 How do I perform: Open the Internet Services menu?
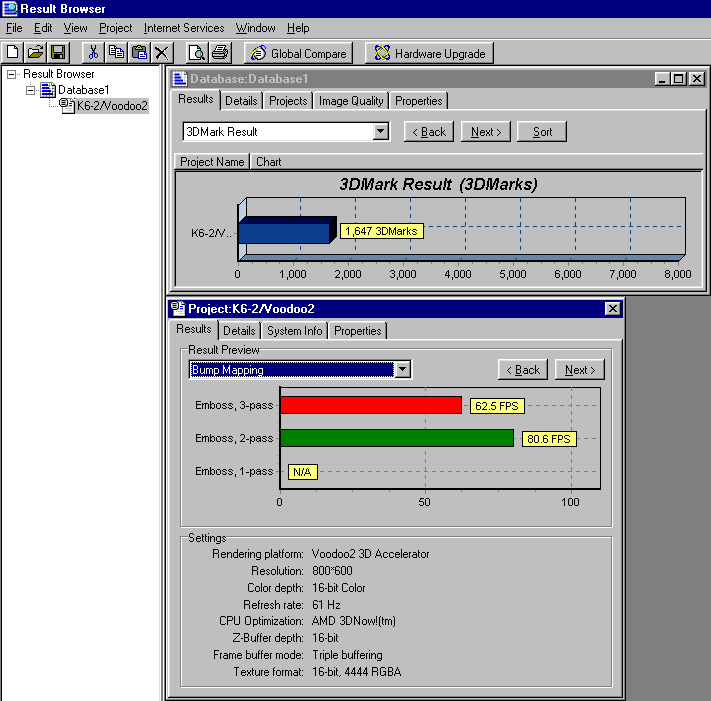(x=184, y=28)
